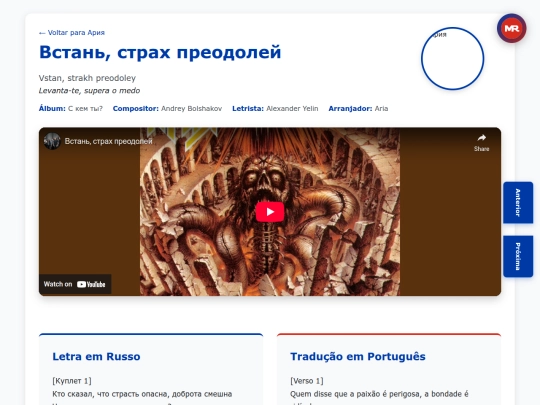
Task: Click lyricist name Alexander Yelin
Action: pos(292,108)
